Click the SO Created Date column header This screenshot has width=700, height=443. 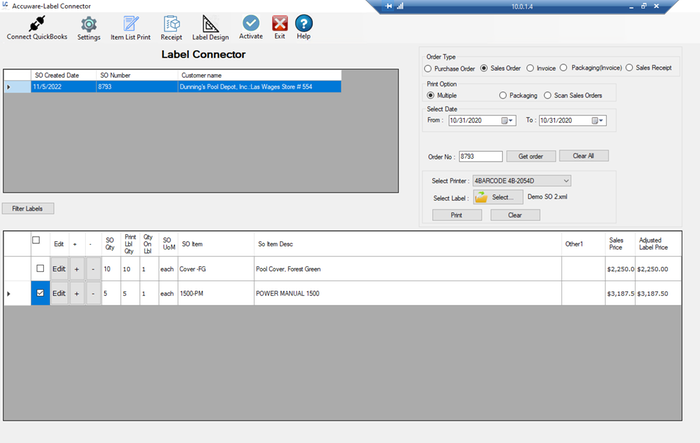pyautogui.click(x=63, y=75)
